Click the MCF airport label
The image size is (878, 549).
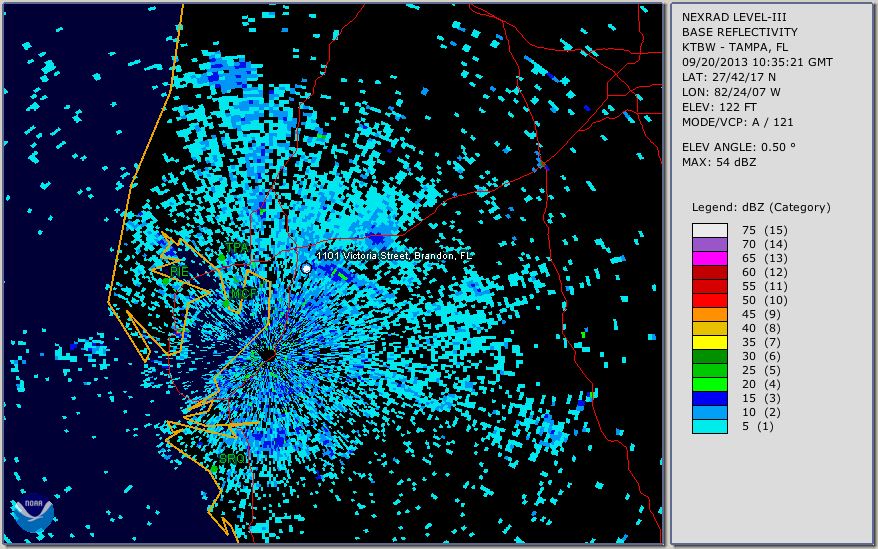point(244,294)
